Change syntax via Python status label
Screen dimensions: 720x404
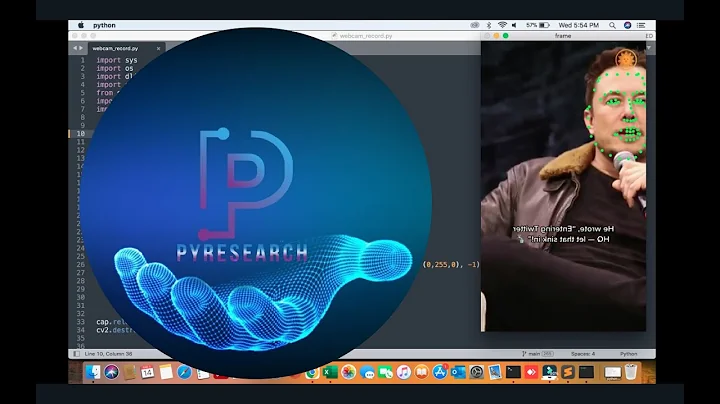pos(629,354)
